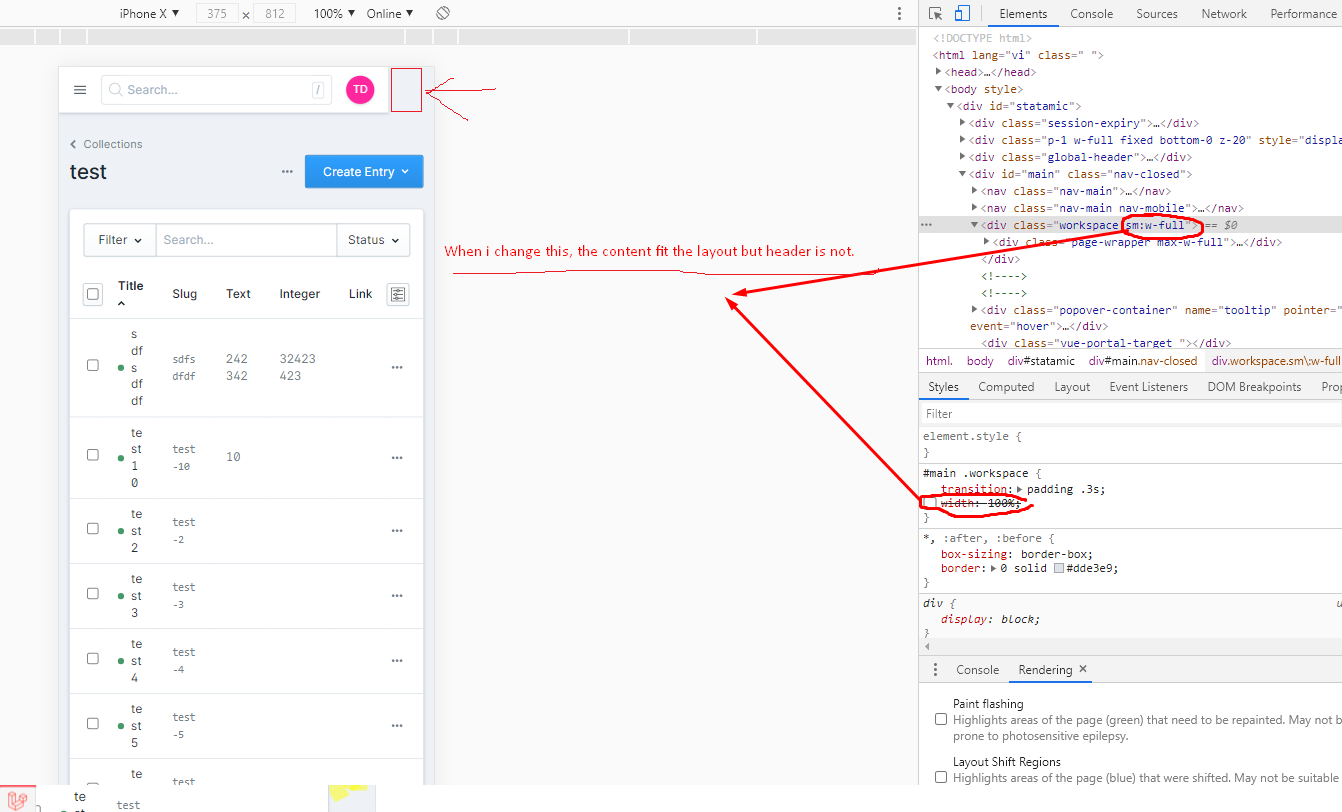The height and width of the screenshot is (812, 1342).
Task: Click the viewport width field showing 375
Action: click(x=217, y=14)
